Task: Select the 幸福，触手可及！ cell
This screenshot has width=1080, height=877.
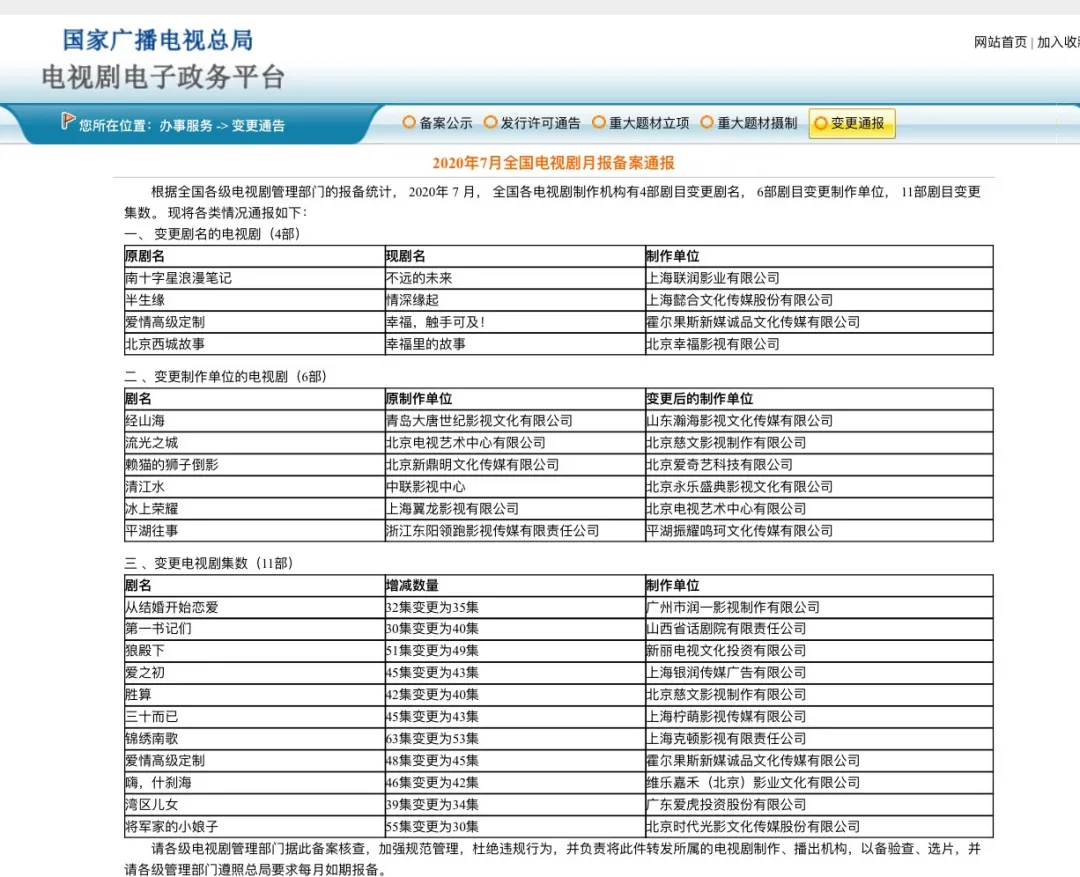Action: tap(515, 322)
